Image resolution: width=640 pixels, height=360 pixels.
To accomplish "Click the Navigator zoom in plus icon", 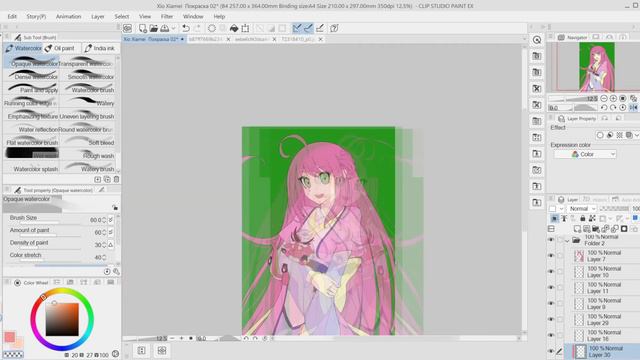I will (613, 98).
